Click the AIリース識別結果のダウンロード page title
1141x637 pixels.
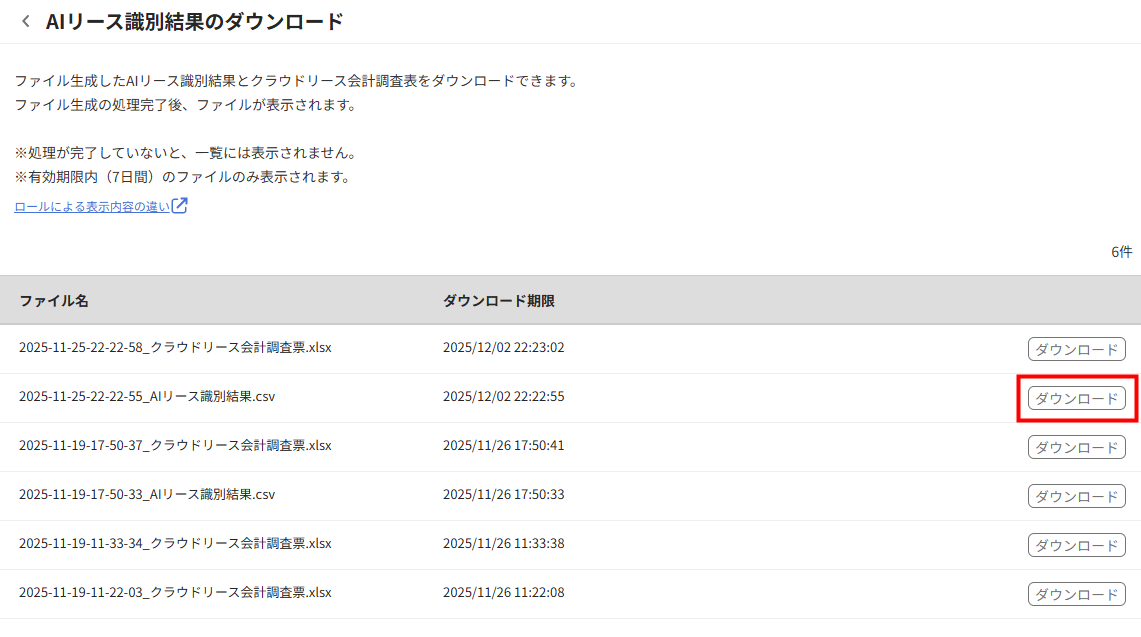(194, 21)
